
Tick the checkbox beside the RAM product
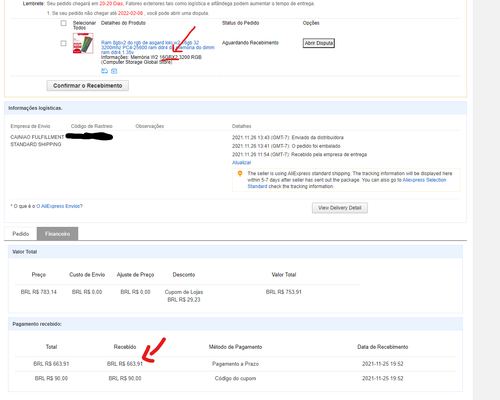tap(63, 43)
